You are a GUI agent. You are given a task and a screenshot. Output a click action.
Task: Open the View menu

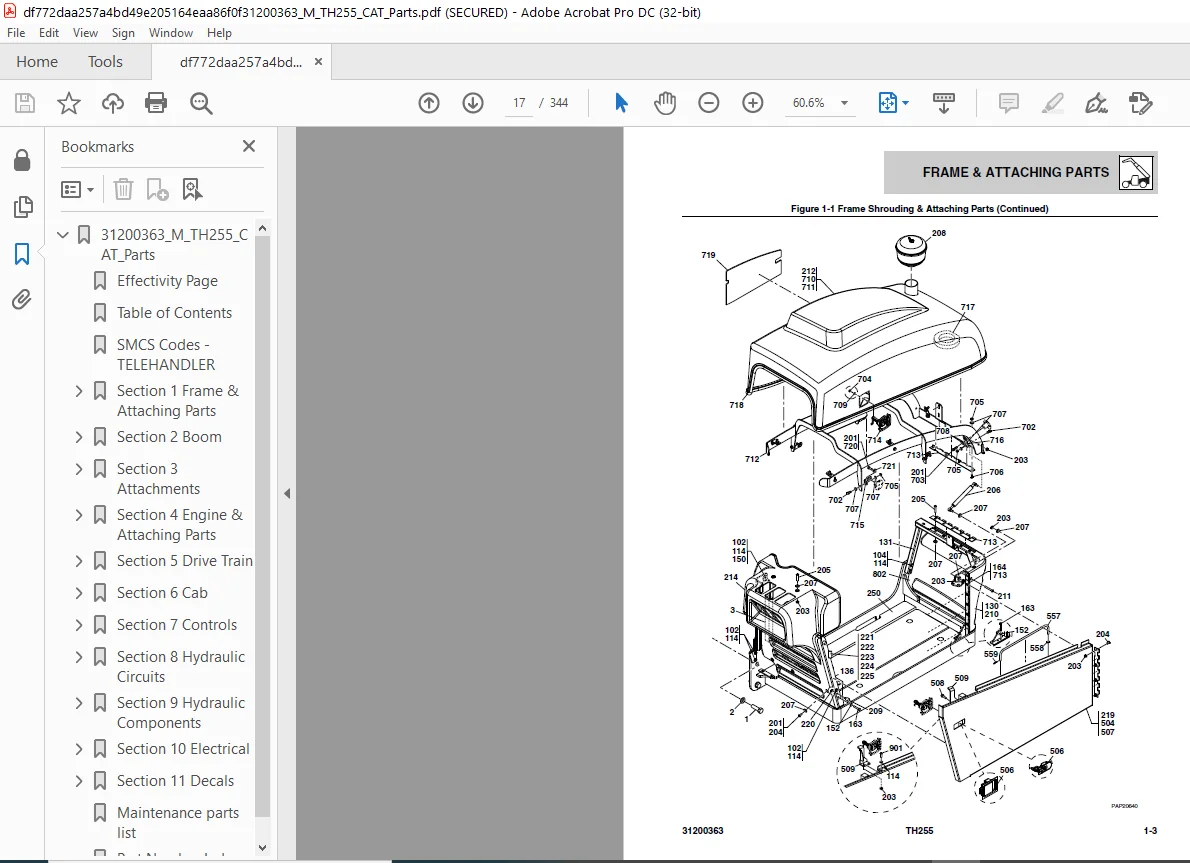click(85, 33)
